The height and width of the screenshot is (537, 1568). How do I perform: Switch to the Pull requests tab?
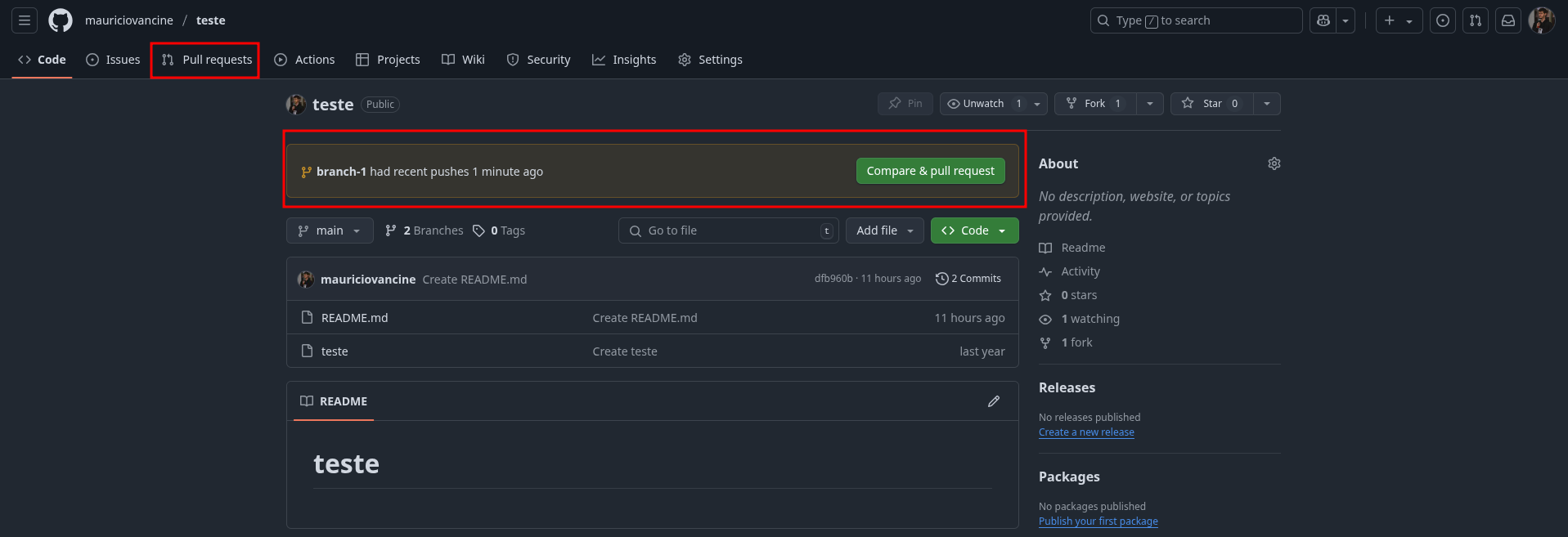point(207,60)
